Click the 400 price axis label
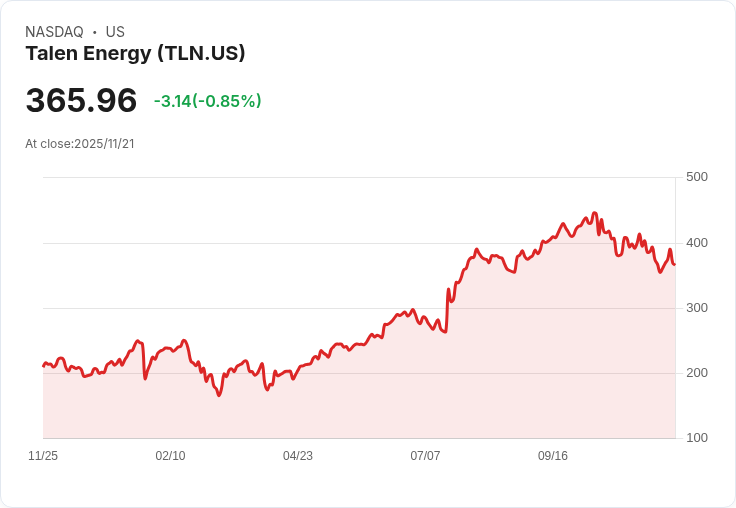The image size is (736, 508). 697,243
